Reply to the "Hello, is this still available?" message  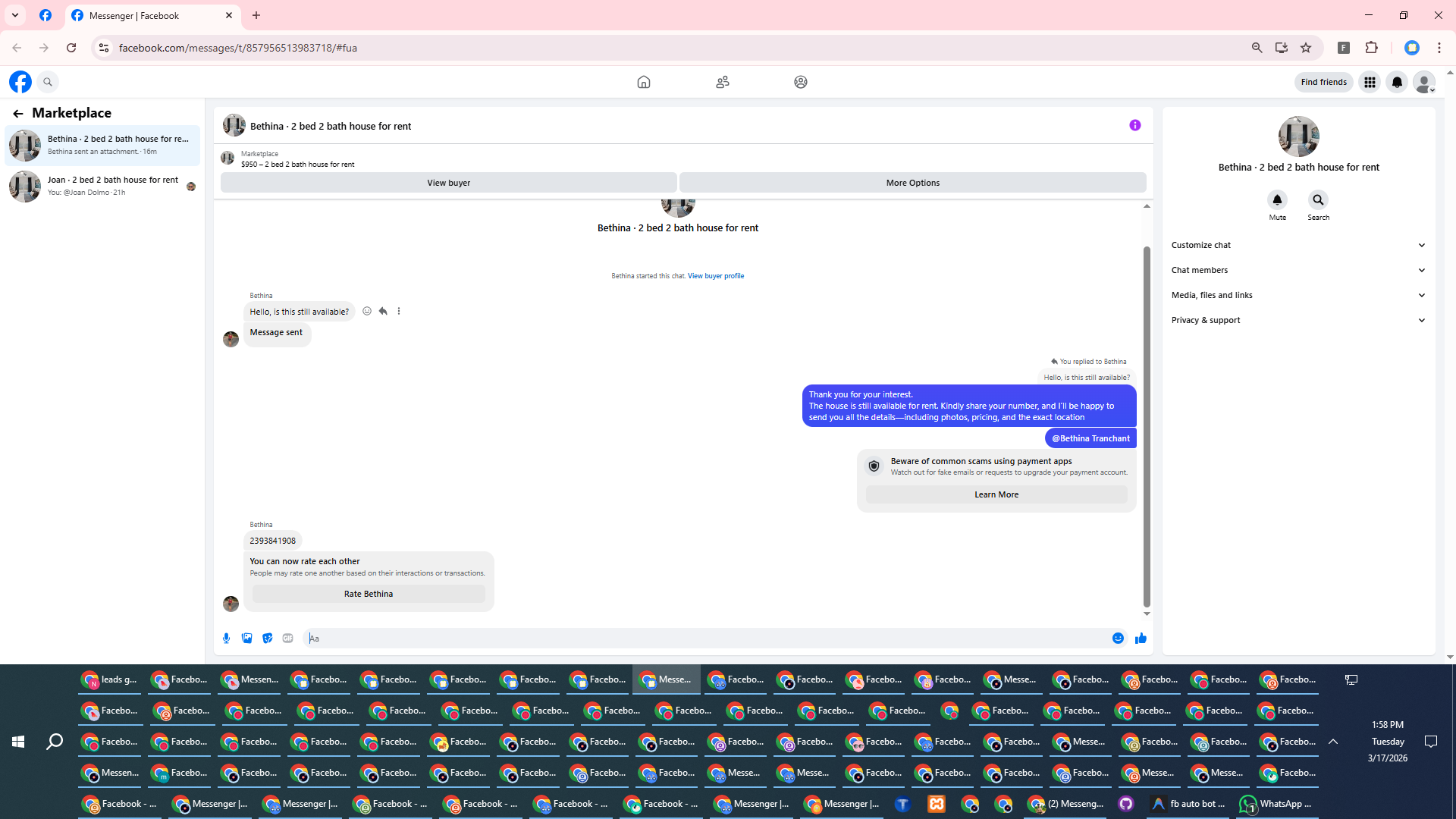point(383,311)
